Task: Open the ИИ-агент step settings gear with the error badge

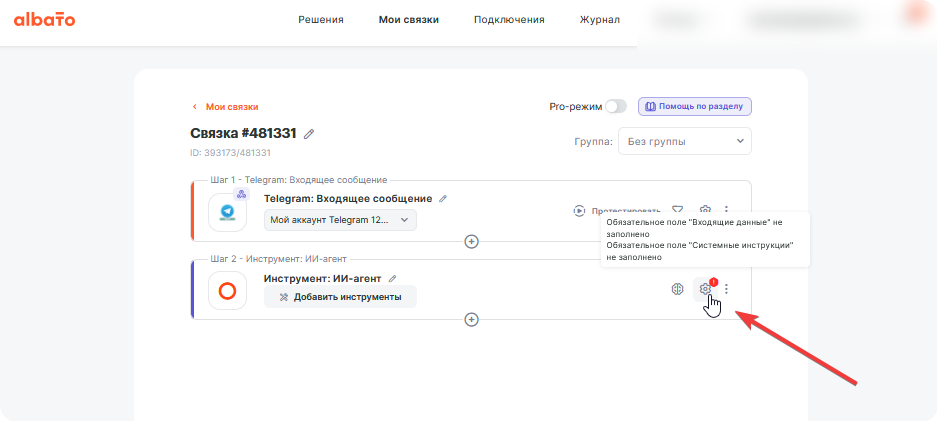Action: pyautogui.click(x=705, y=289)
